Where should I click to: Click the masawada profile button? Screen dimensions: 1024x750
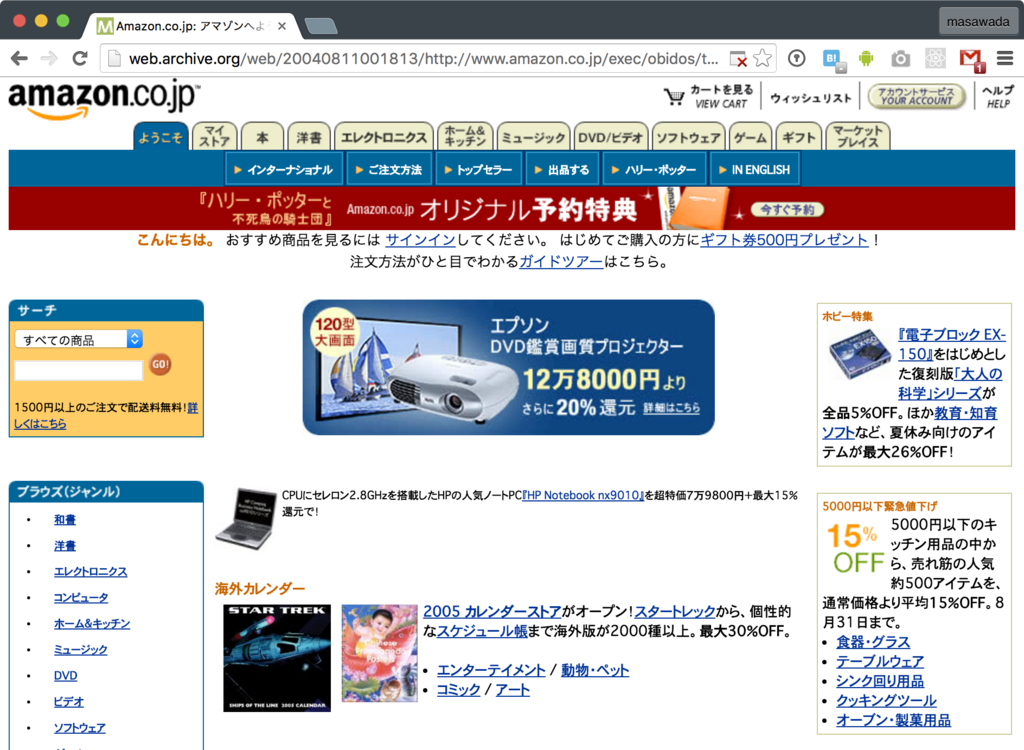pos(978,22)
